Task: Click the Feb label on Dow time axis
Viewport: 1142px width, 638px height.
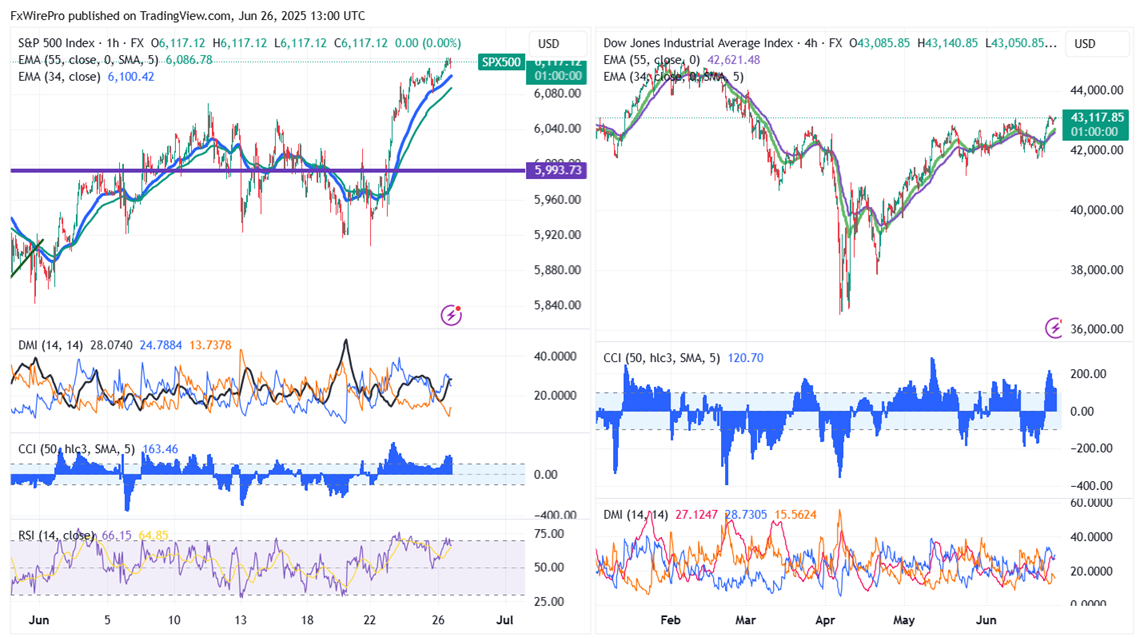Action: tap(670, 621)
